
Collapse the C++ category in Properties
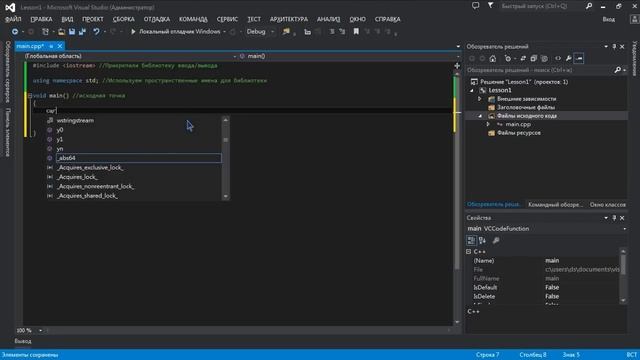point(469,251)
